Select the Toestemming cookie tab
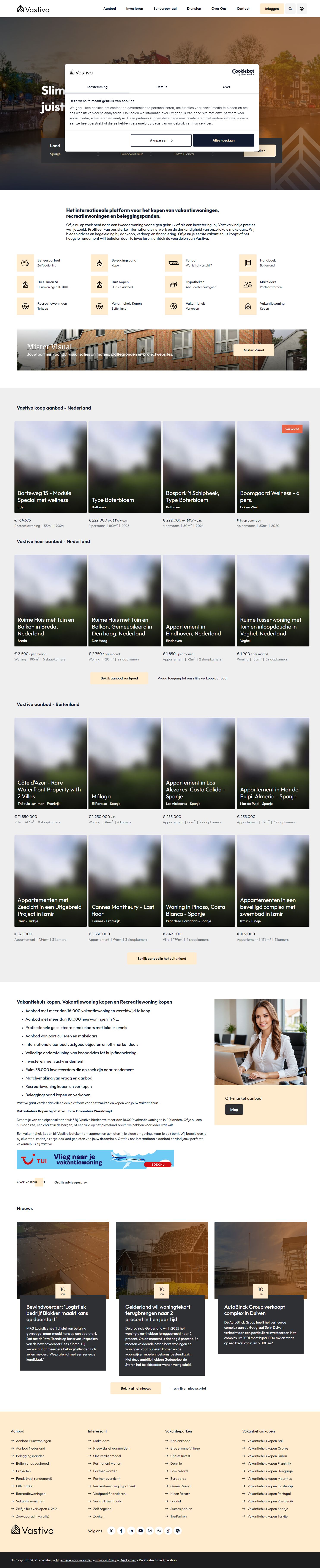The image size is (320, 1568). (97, 87)
